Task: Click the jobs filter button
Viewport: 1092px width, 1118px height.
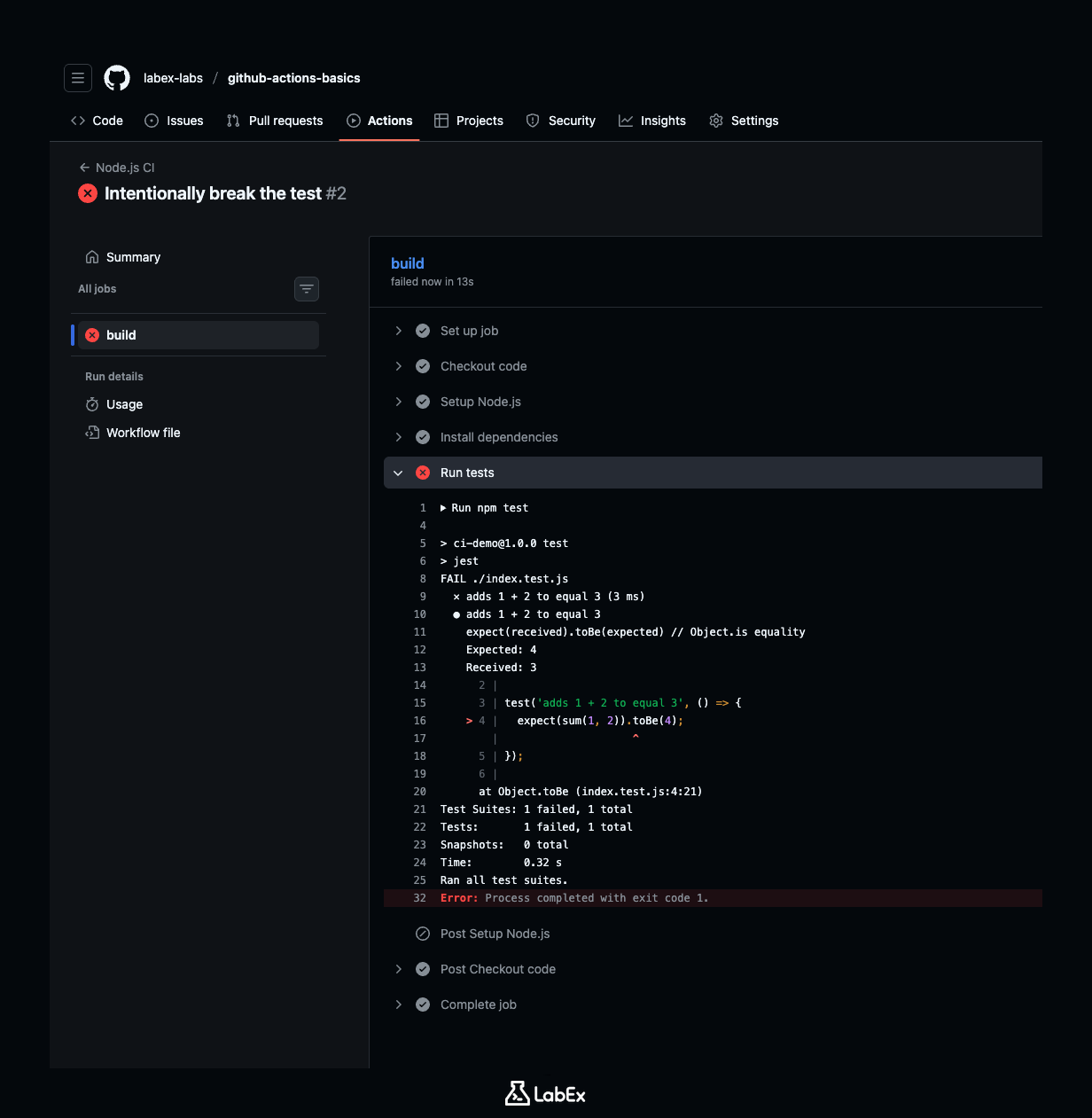Action: tap(307, 289)
